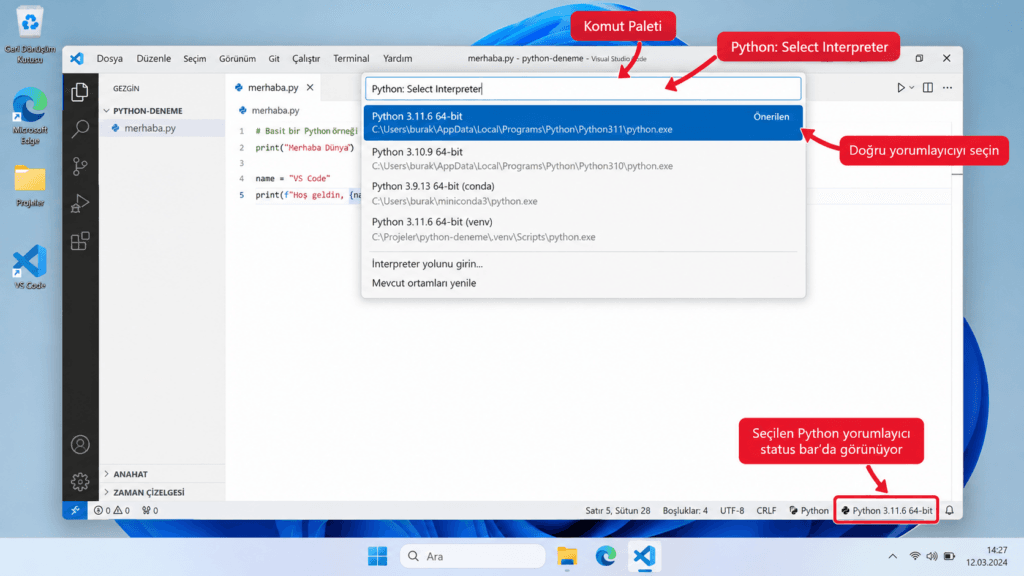This screenshot has height=576, width=1024.
Task: Open the Extensions view
Action: 80,241
